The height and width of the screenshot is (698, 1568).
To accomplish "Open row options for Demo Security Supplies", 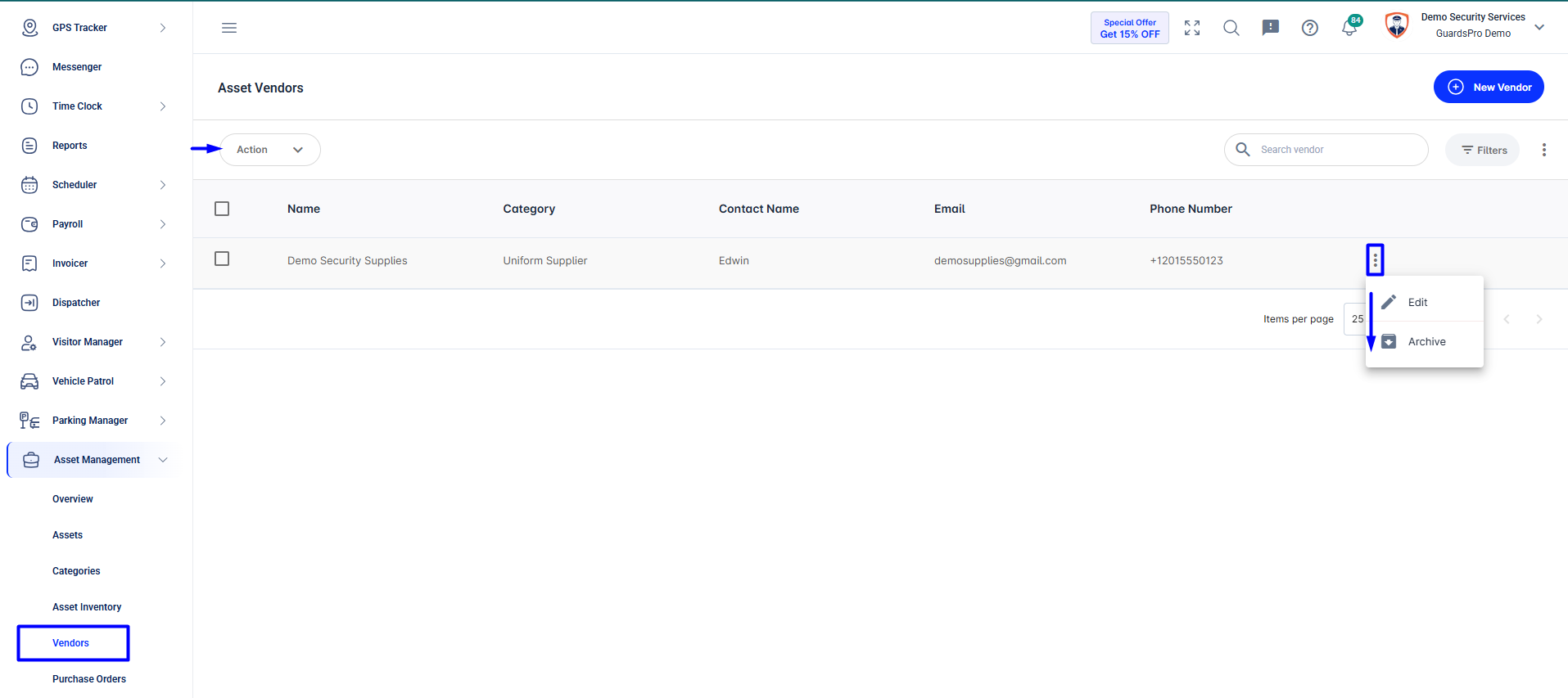I will (1375, 260).
